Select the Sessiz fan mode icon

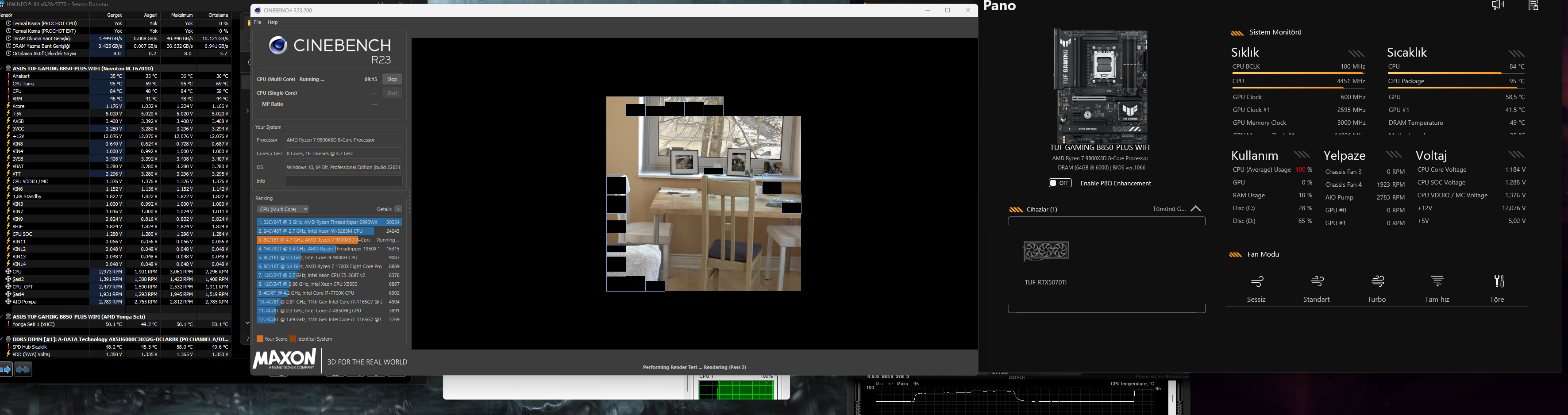coord(1257,281)
